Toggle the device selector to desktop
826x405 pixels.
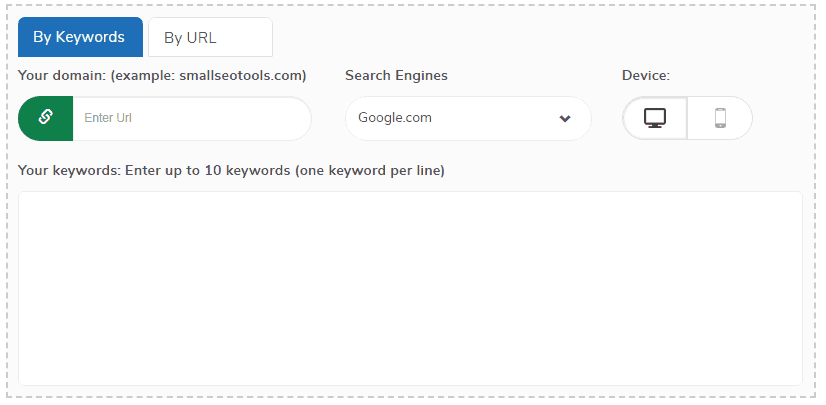[655, 118]
